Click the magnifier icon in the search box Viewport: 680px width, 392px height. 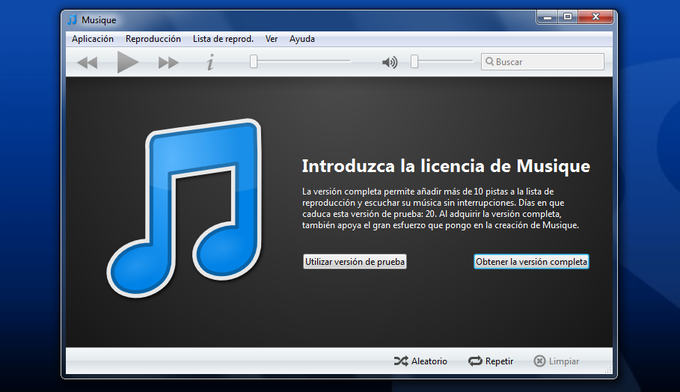click(489, 62)
